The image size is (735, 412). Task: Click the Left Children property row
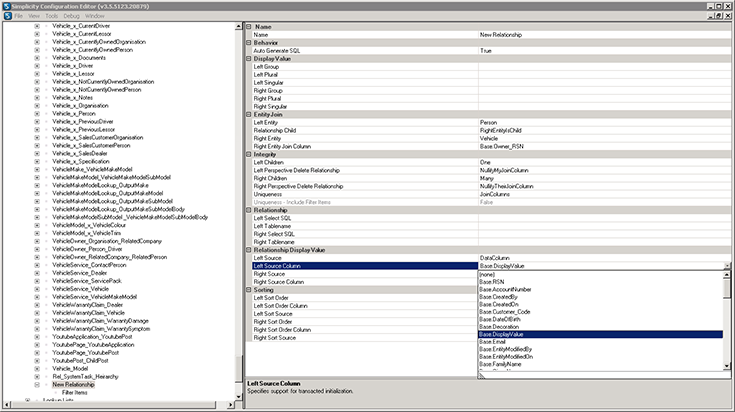(491, 162)
